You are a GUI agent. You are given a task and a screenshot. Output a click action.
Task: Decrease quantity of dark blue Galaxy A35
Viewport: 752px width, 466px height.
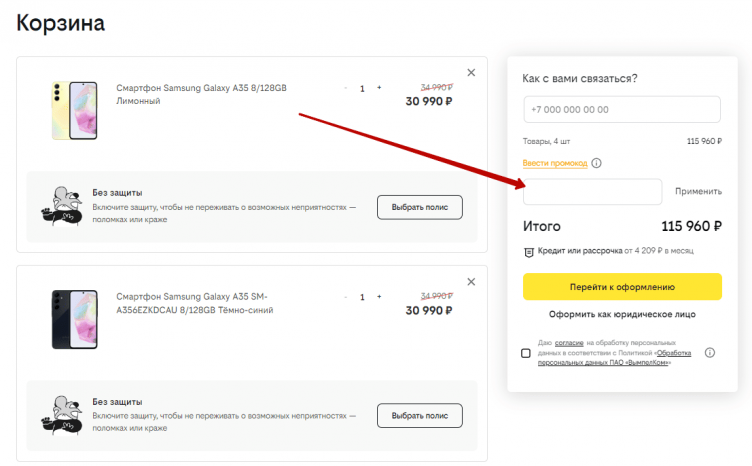(346, 297)
